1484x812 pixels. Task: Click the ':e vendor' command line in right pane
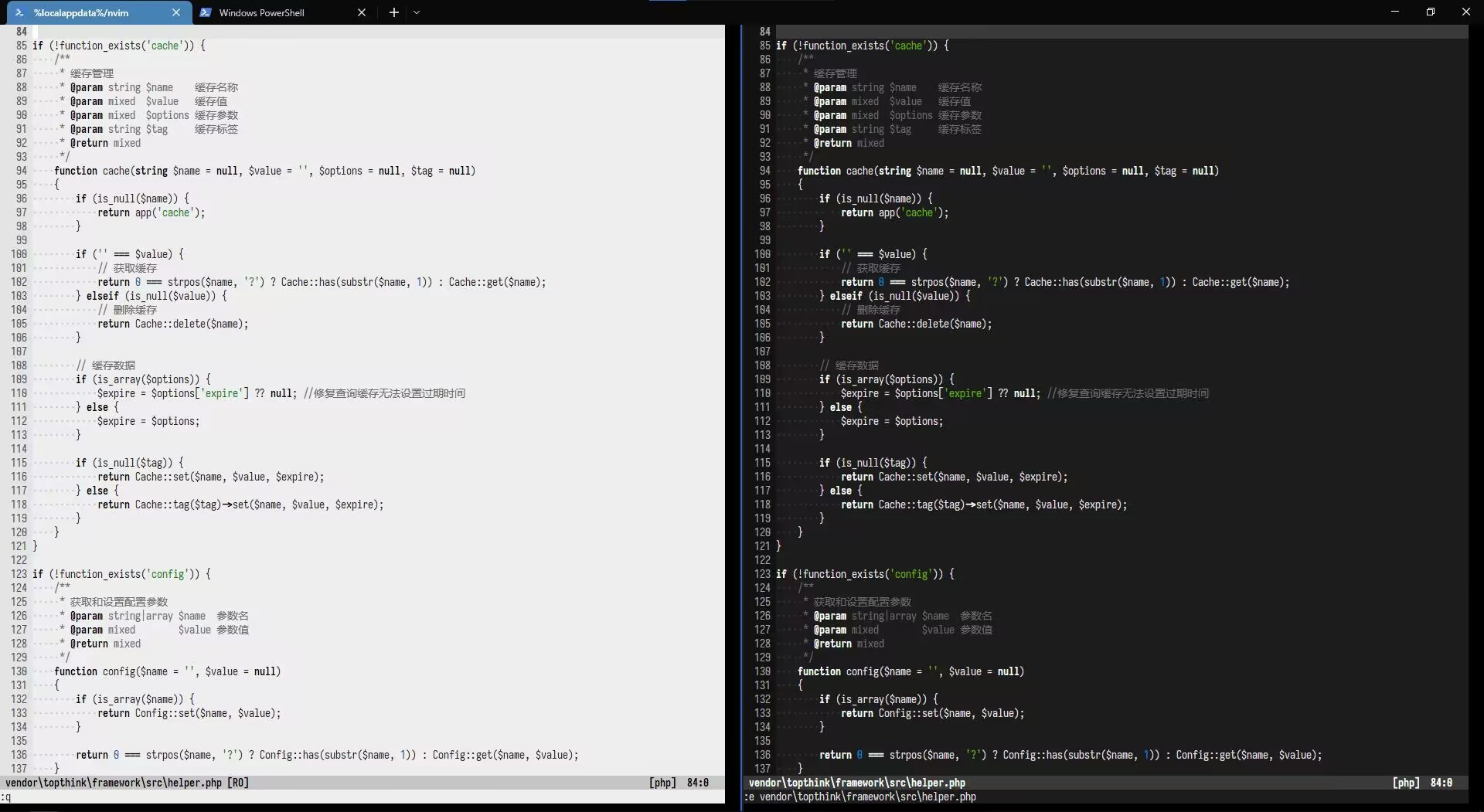pyautogui.click(x=860, y=797)
